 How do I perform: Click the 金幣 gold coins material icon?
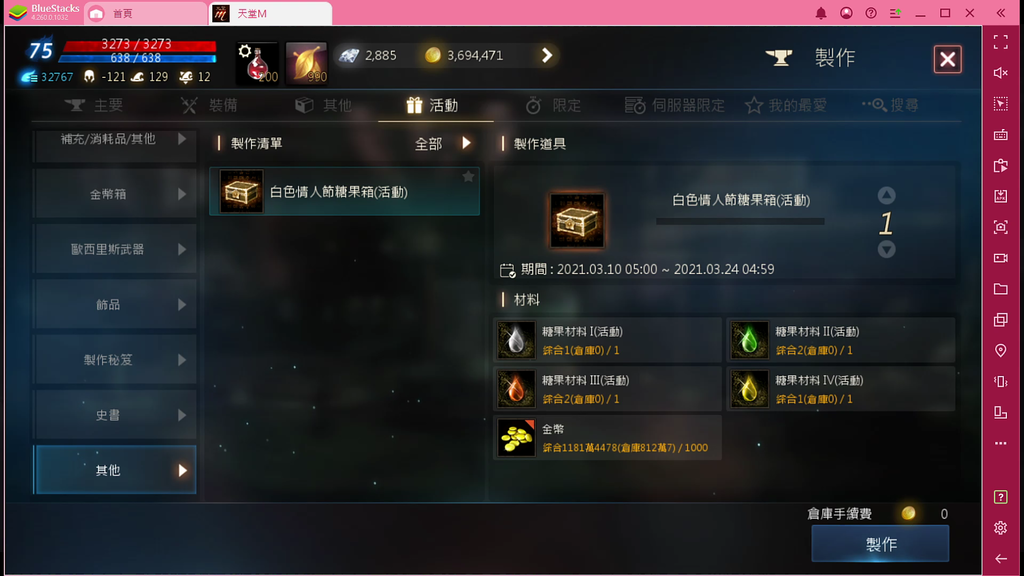point(516,438)
